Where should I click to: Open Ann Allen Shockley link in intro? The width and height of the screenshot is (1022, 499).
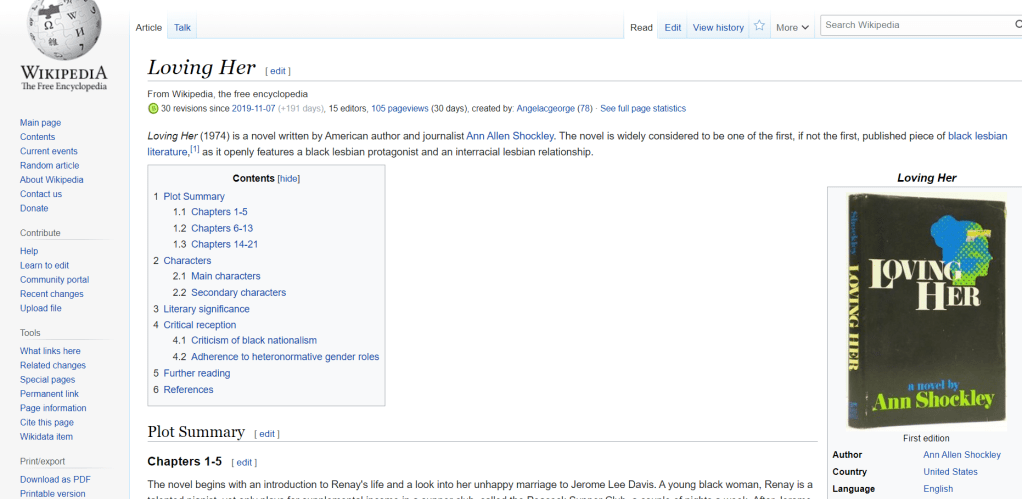point(510,136)
